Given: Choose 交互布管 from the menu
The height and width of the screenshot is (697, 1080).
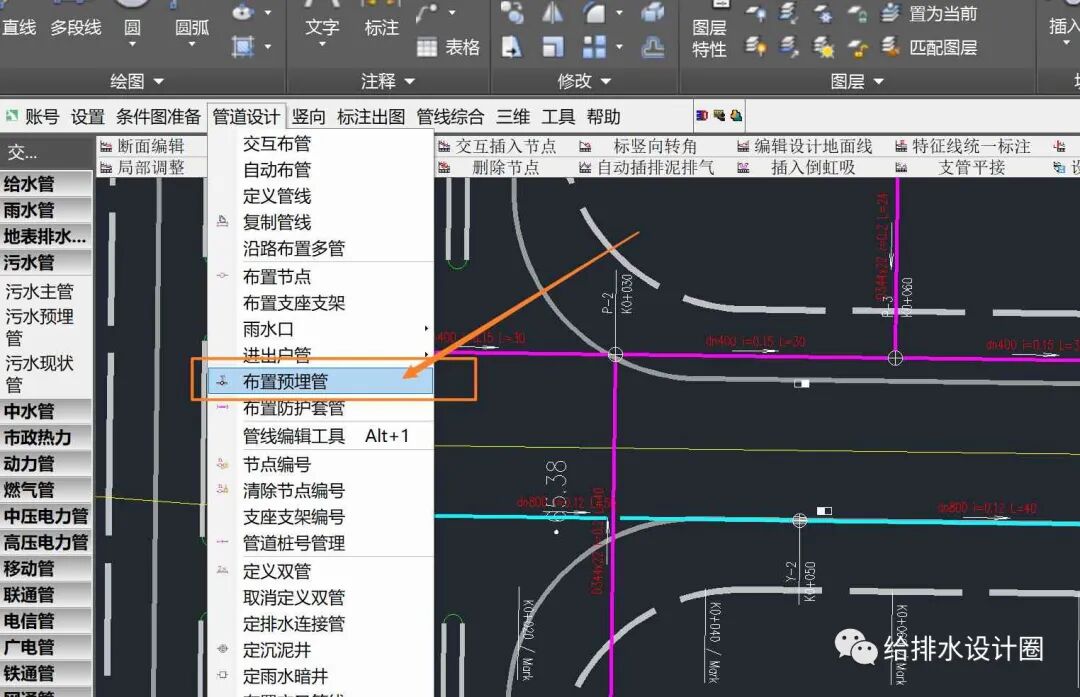Looking at the screenshot, I should (321, 143).
